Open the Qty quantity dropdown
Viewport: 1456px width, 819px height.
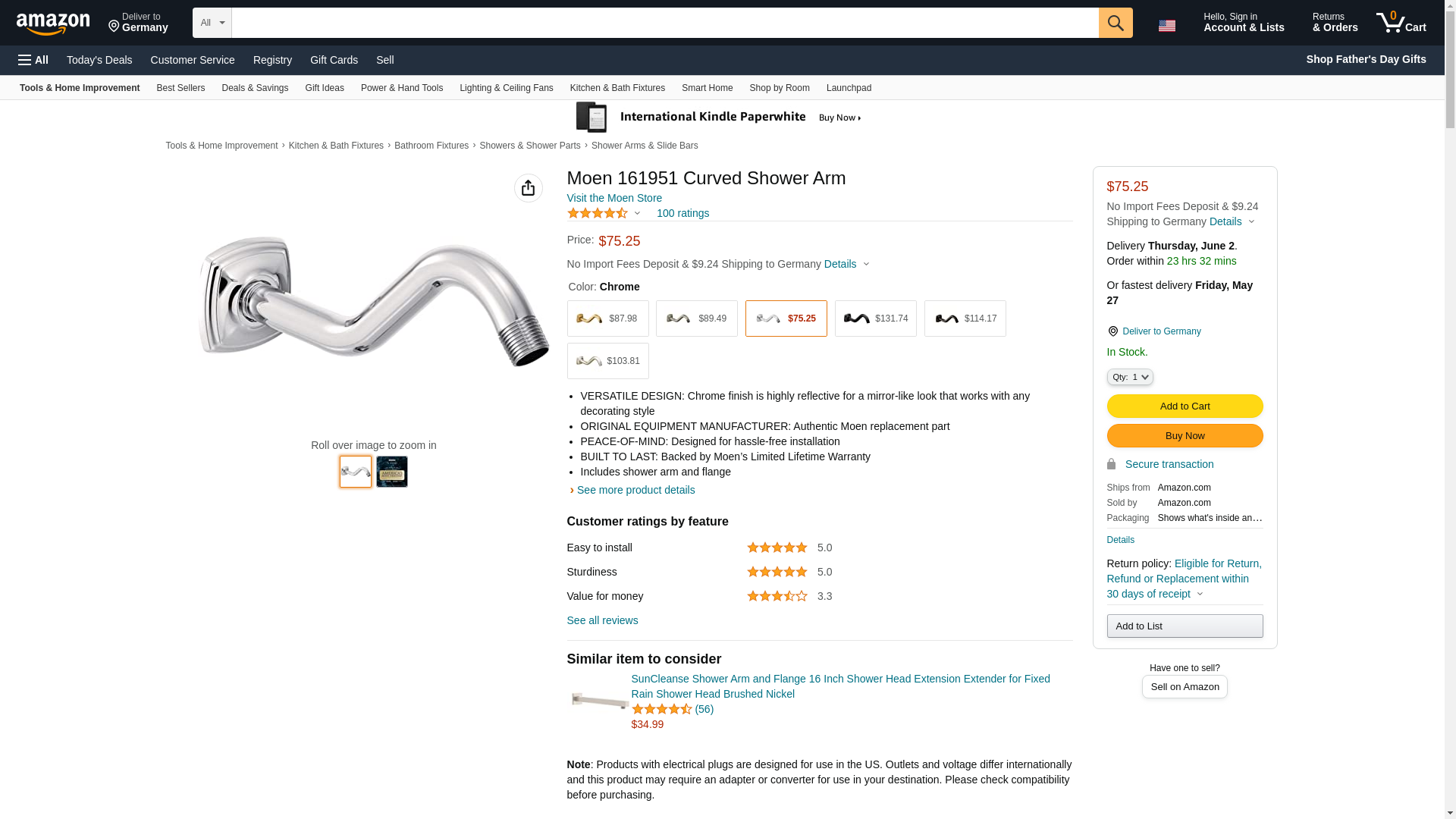tap(1129, 377)
